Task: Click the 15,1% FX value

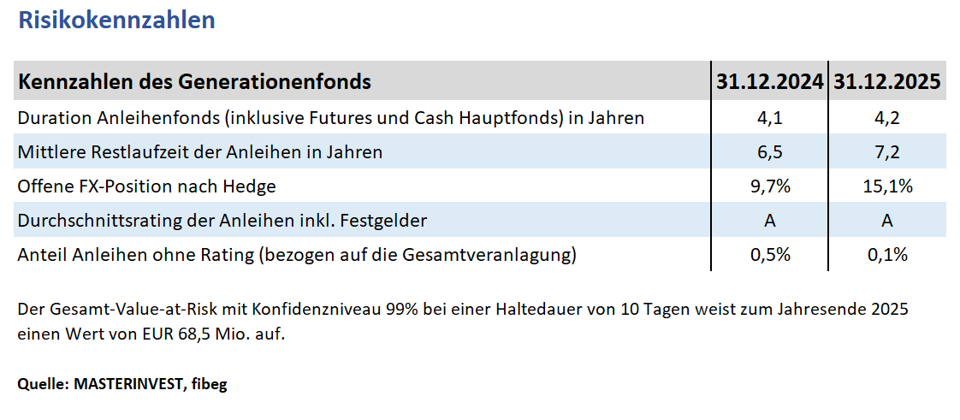Action: point(887,186)
